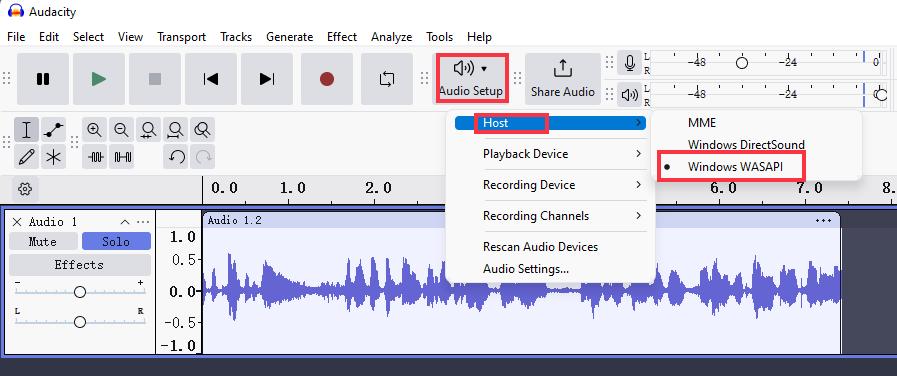Image resolution: width=897 pixels, height=376 pixels.
Task: Click the Zoom Toggle icon
Action: pyautogui.click(x=202, y=130)
